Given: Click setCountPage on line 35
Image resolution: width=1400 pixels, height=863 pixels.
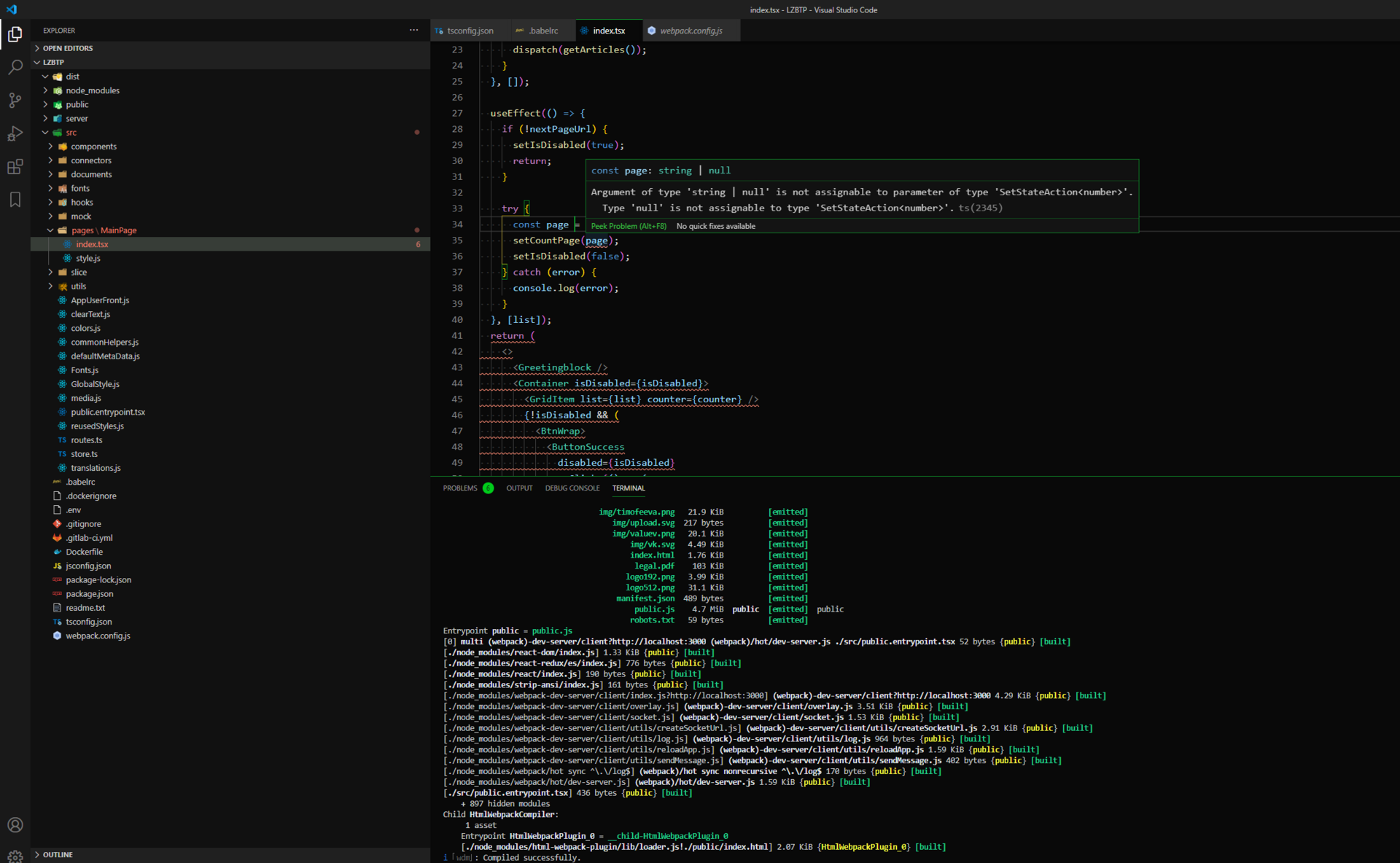Looking at the screenshot, I should 546,241.
